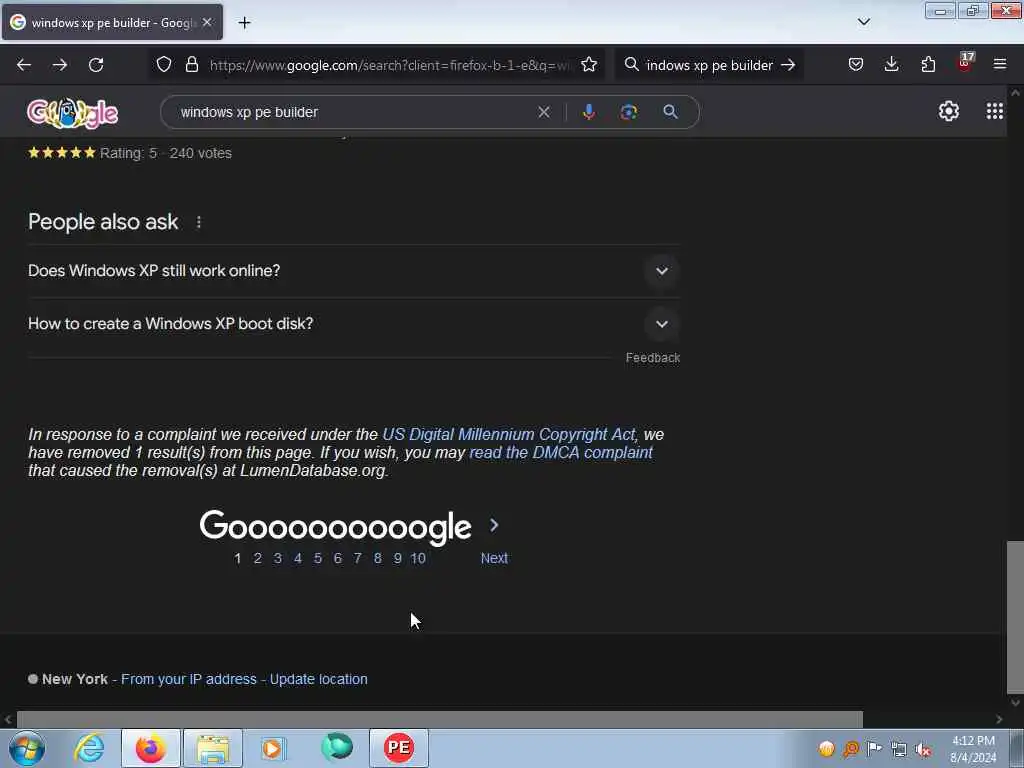1024x768 pixels.
Task: Open the Firefox downloads panel
Action: click(x=891, y=64)
